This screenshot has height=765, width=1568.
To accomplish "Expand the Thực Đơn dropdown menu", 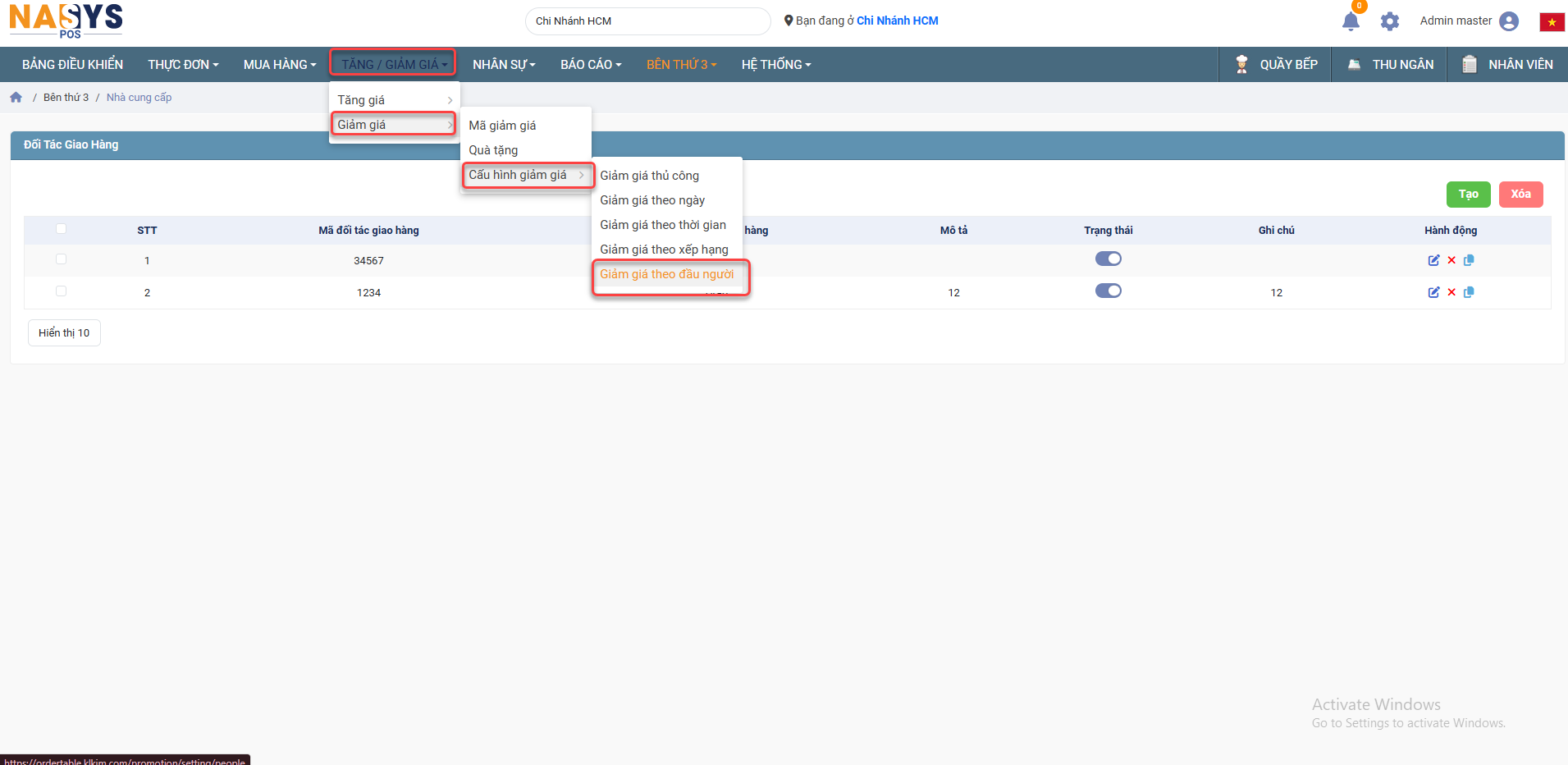I will (183, 64).
